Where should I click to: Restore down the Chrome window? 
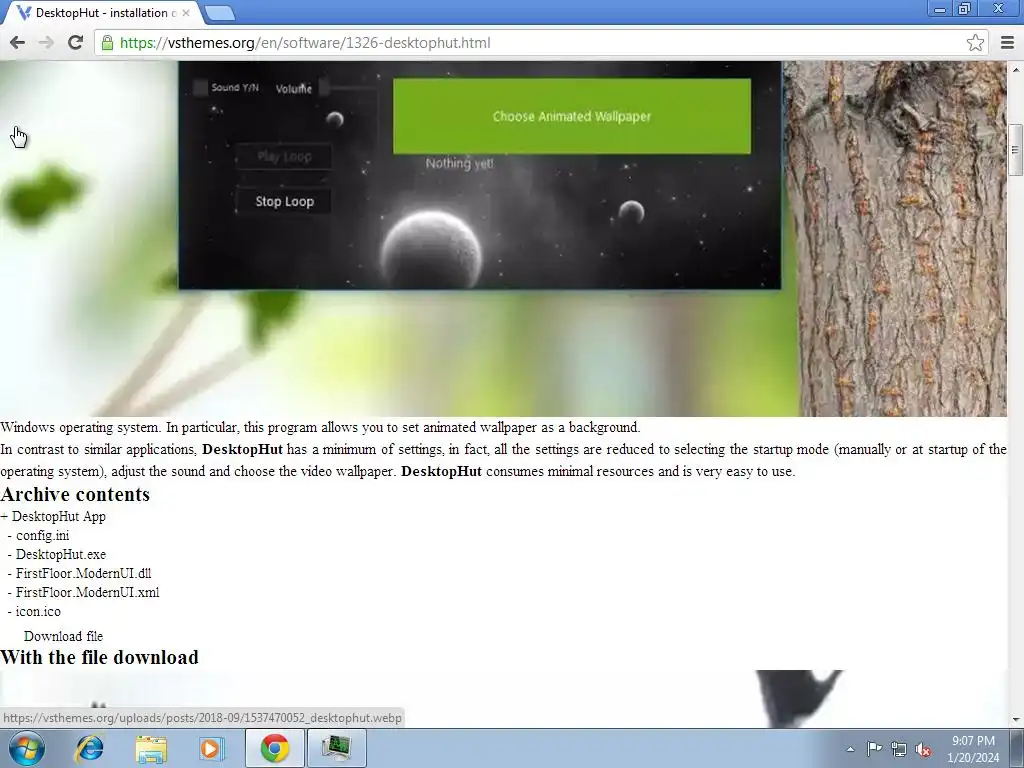tap(965, 9)
